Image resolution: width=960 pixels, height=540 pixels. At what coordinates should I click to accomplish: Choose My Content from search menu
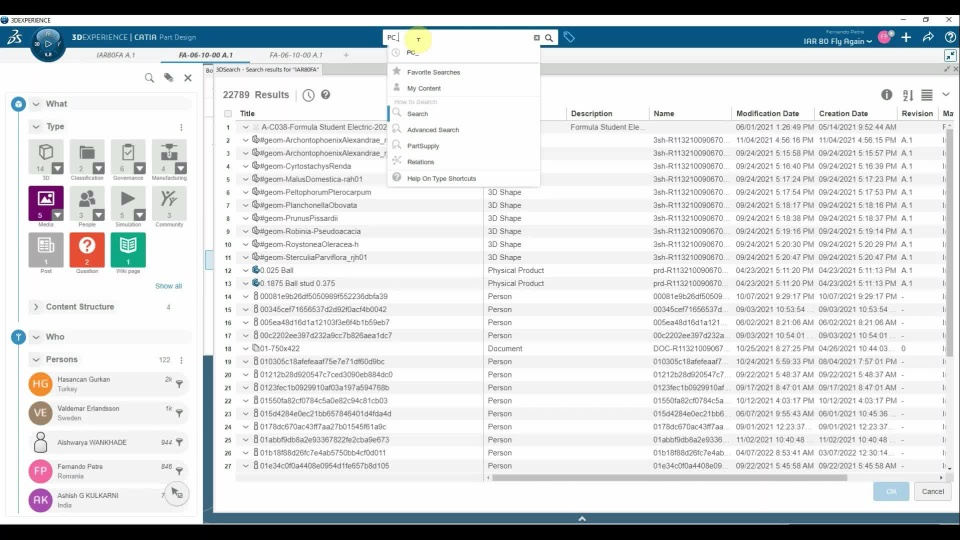pos(424,88)
